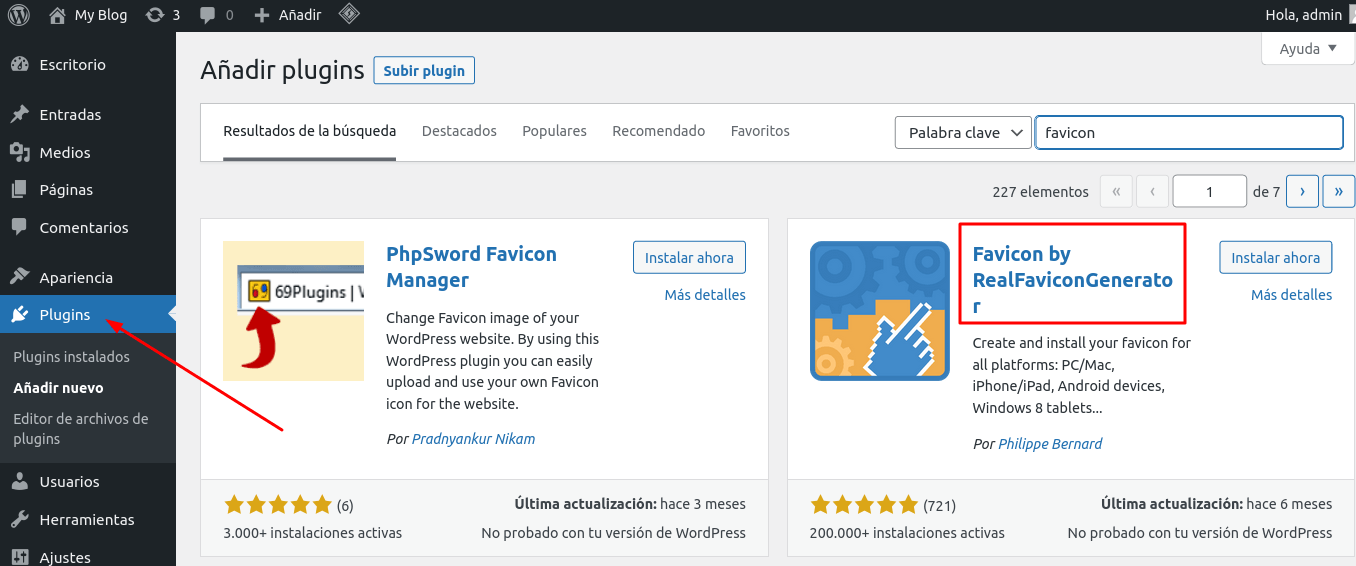The image size is (1356, 566).
Task: Open Favicon by RealFaviconGenerator title link
Action: 1072,280
